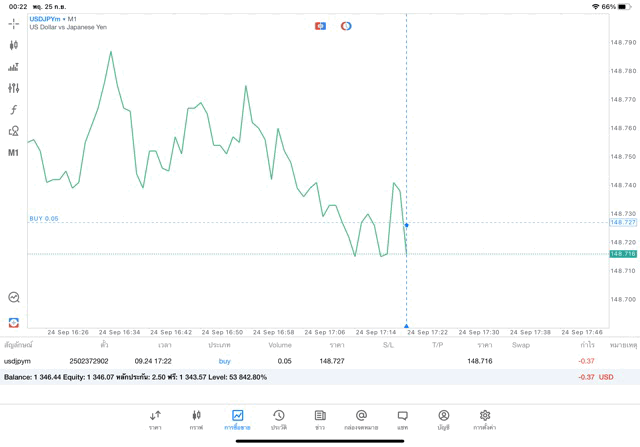The width and height of the screenshot is (640, 447).
Task: Open the chart analysis icon at lower left
Action: [14, 297]
